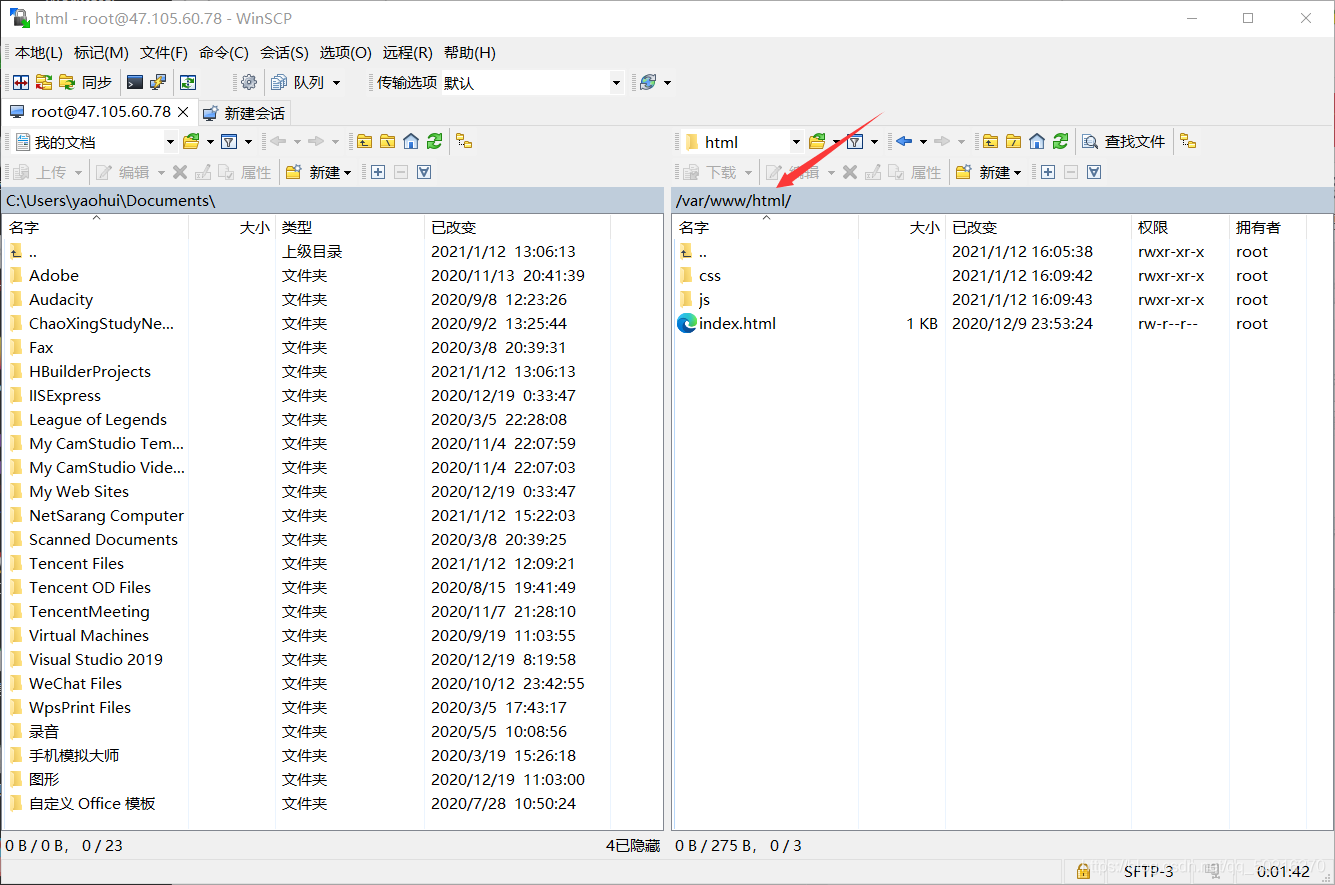Viewport: 1335px width, 885px height.
Task: Refresh the remote panel
Action: click(x=1060, y=142)
